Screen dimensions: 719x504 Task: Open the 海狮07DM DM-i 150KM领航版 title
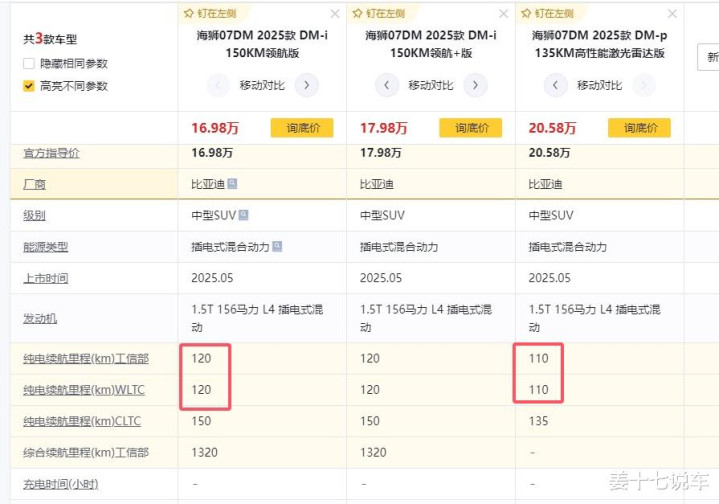pos(262,44)
